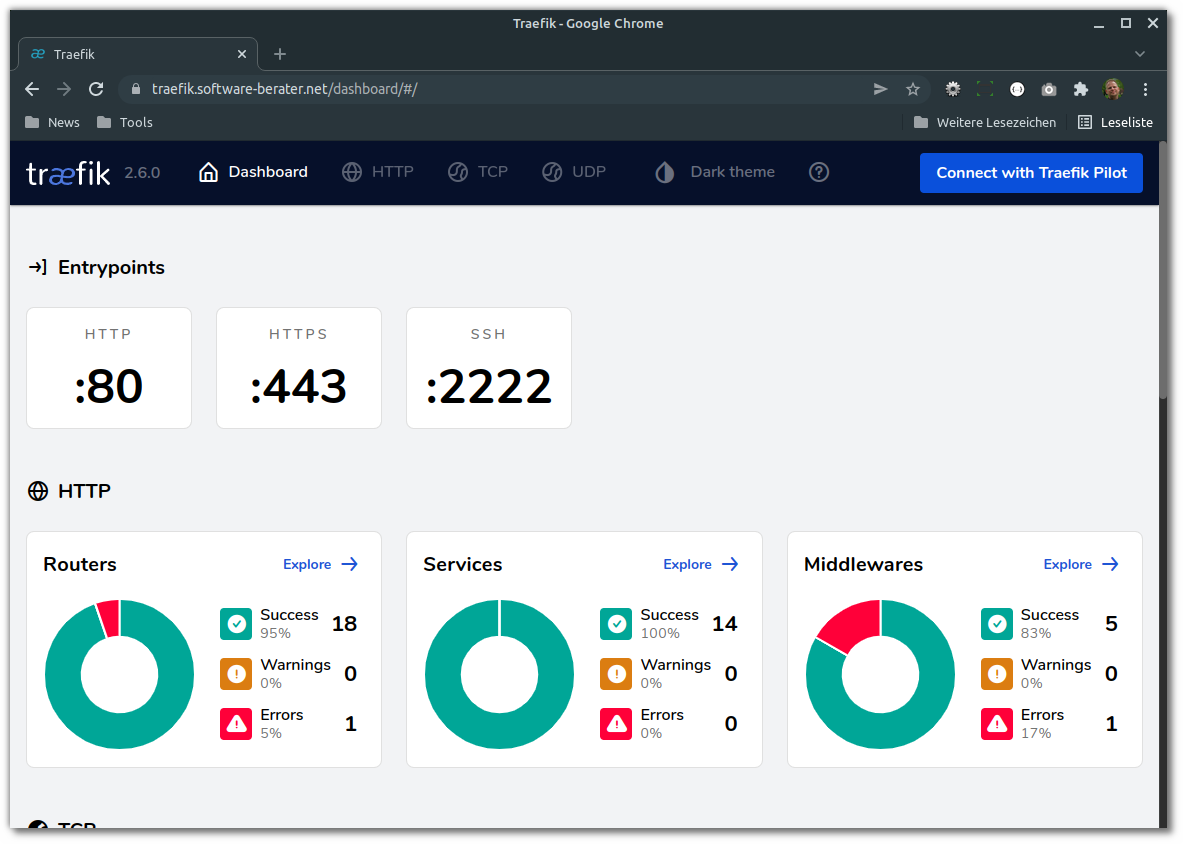Open a new browser tab
Screen dimensions: 1183x844
click(x=280, y=54)
